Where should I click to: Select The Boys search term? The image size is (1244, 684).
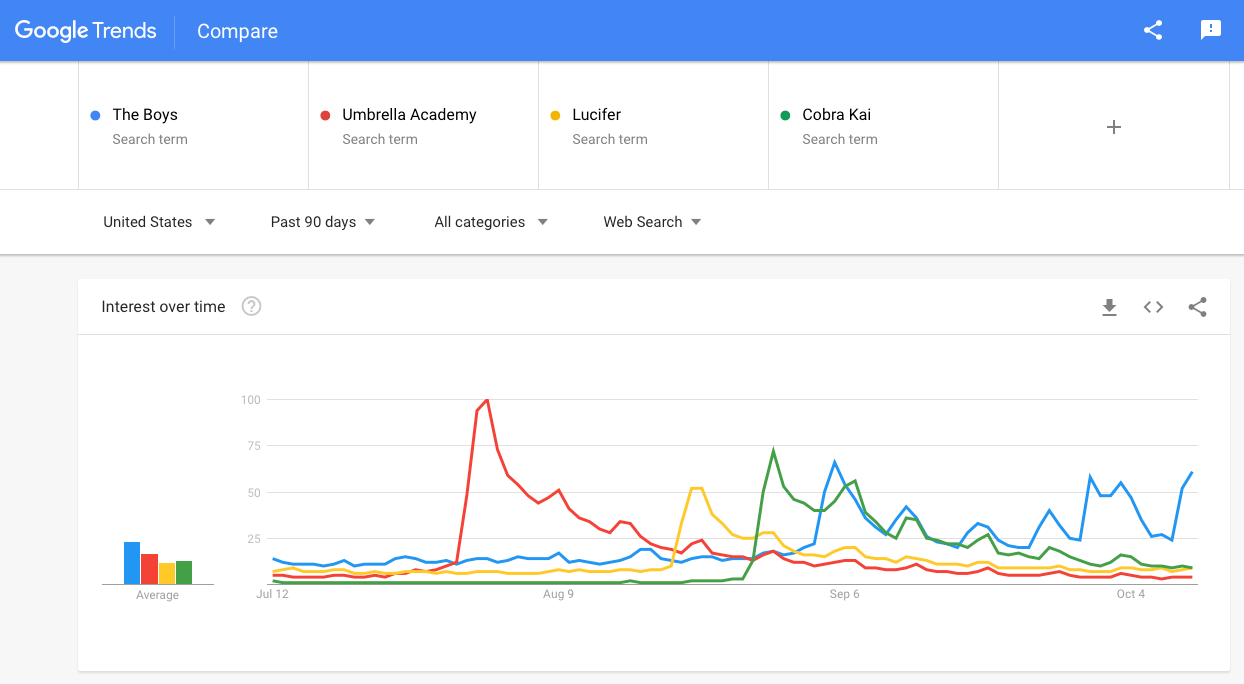pyautogui.click(x=145, y=115)
